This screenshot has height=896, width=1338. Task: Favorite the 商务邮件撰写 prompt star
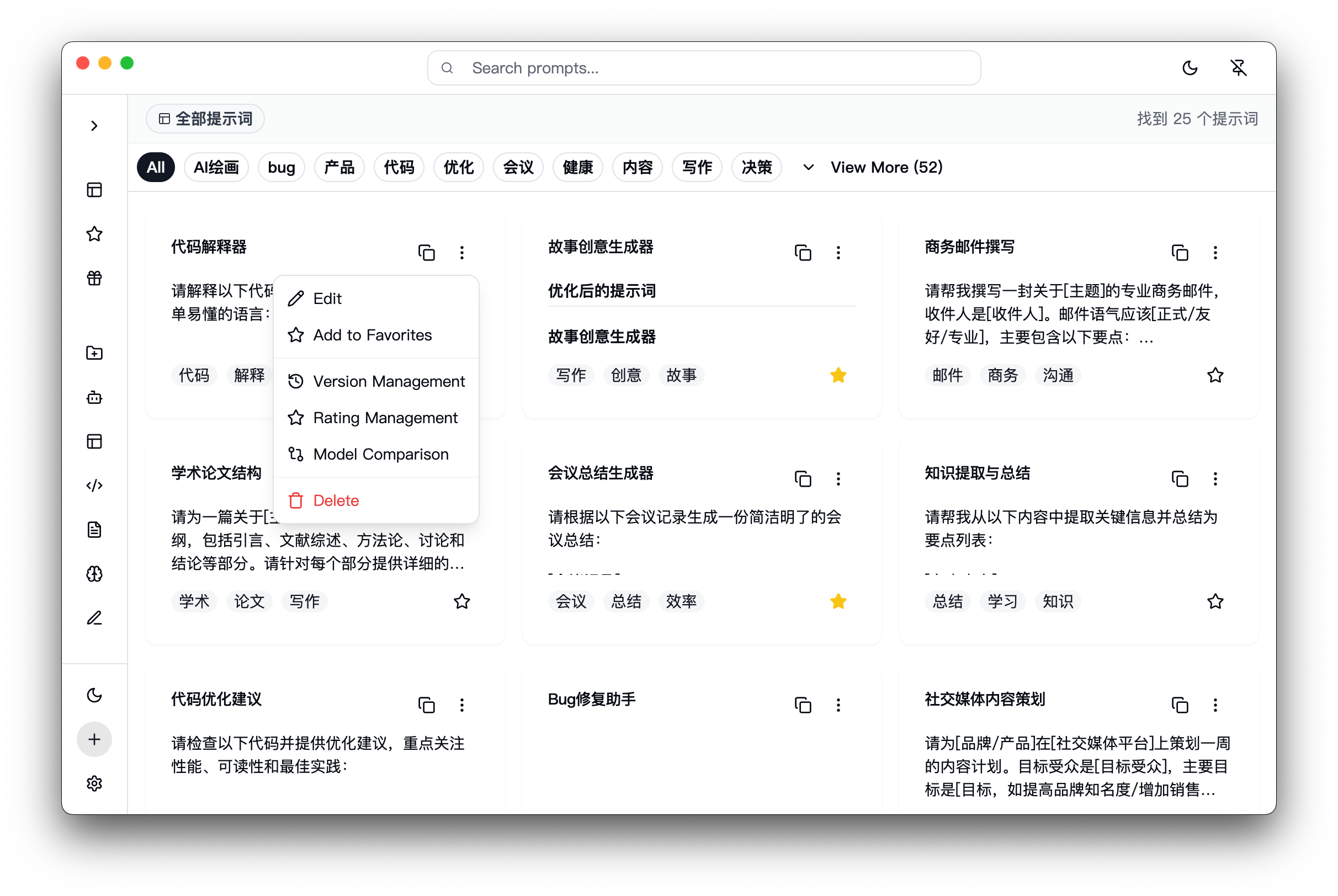tap(1214, 375)
